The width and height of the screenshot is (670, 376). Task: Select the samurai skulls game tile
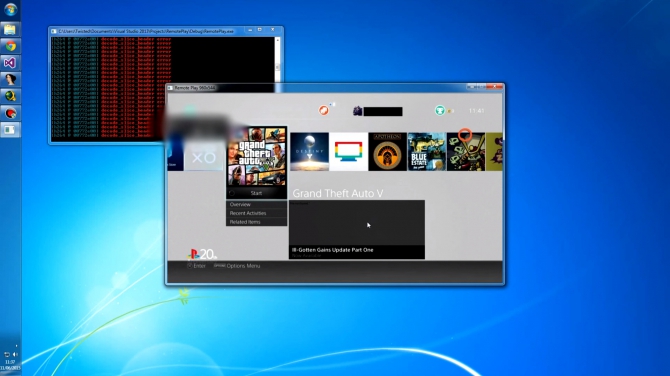(x=466, y=151)
